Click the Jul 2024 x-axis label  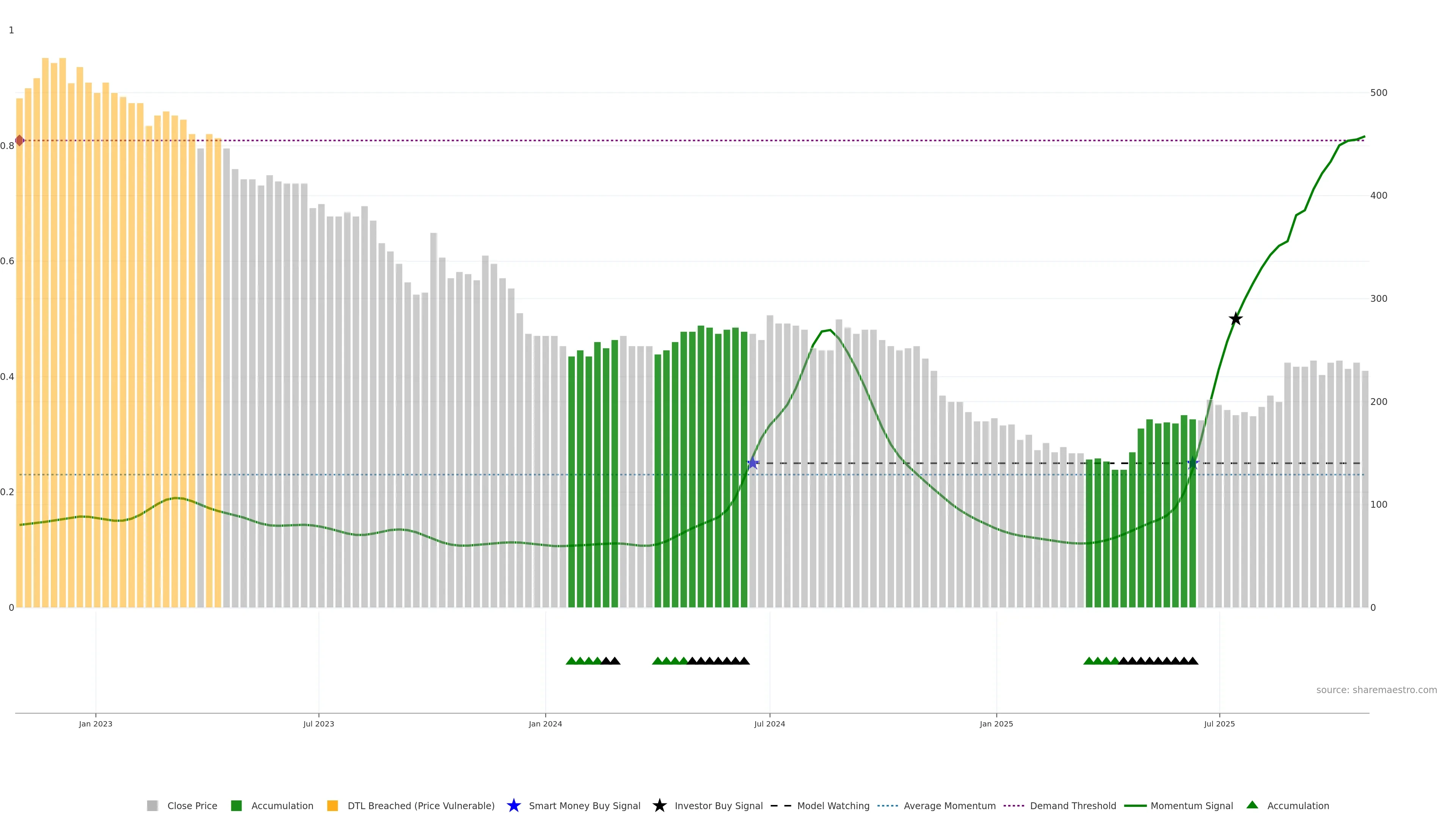click(x=769, y=723)
